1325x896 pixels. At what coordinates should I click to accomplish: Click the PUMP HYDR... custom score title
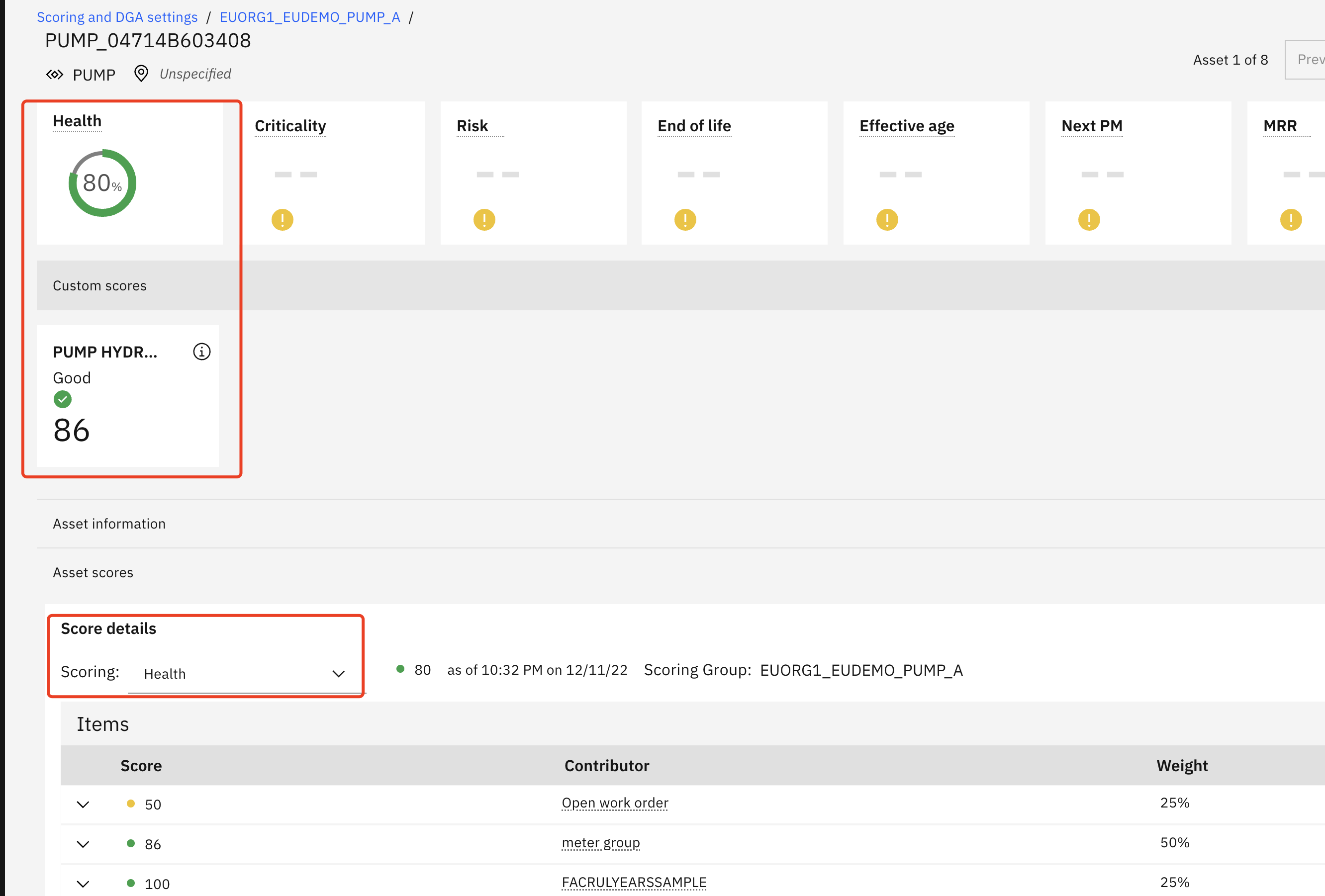(105, 352)
